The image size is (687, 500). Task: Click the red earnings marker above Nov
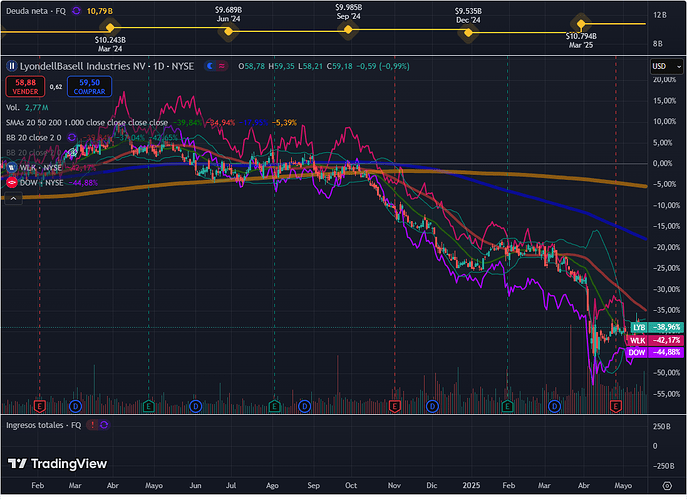(x=395, y=406)
